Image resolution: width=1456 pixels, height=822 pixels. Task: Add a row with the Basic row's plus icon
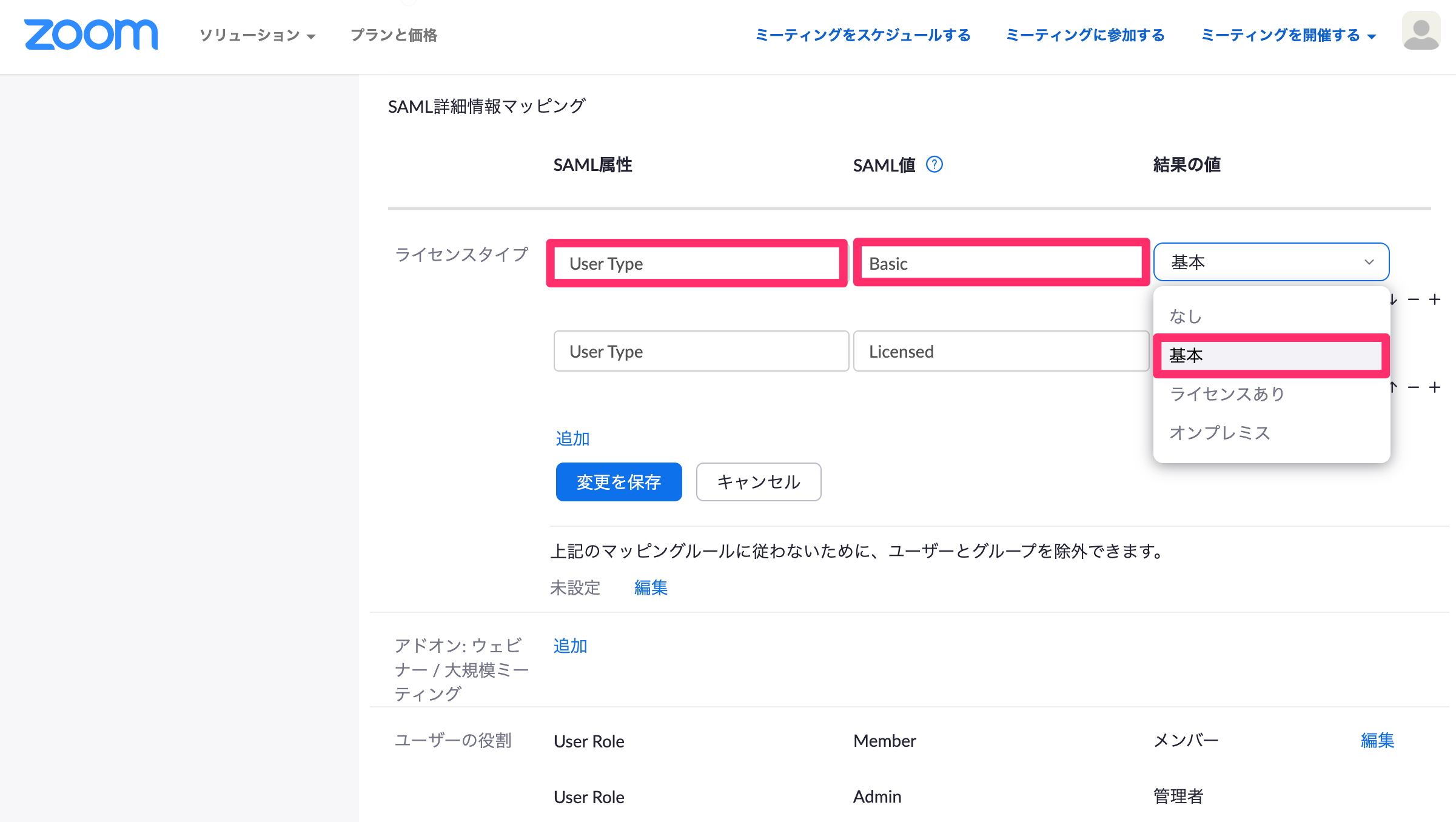click(1435, 299)
